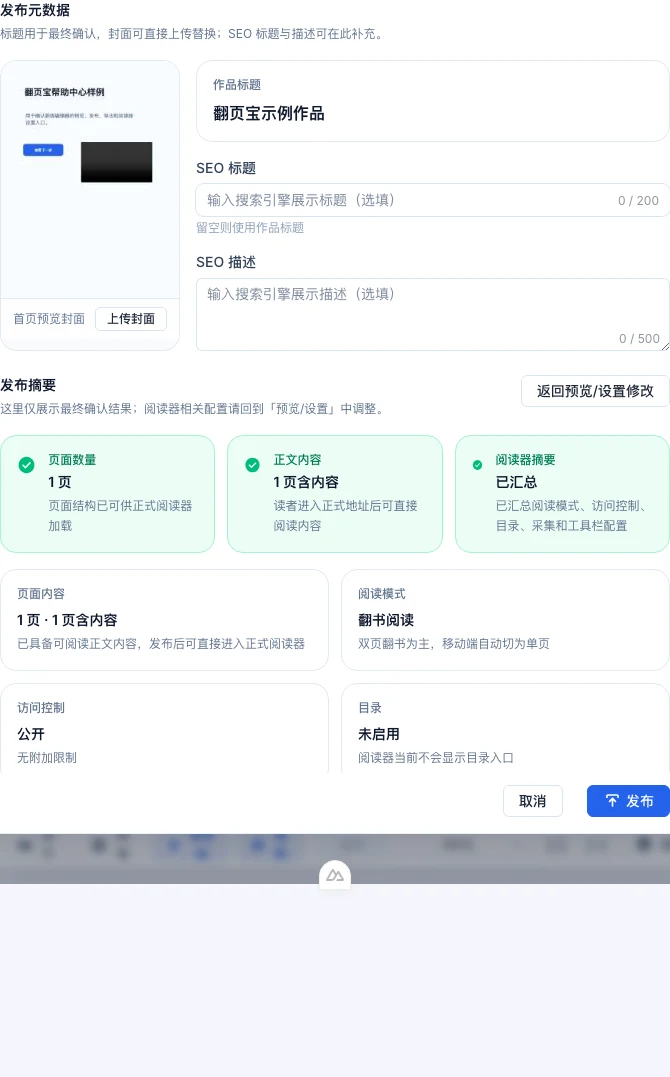The width and height of the screenshot is (670, 1077).
Task: Click the 发布元数据 heading text
Action: [35, 10]
